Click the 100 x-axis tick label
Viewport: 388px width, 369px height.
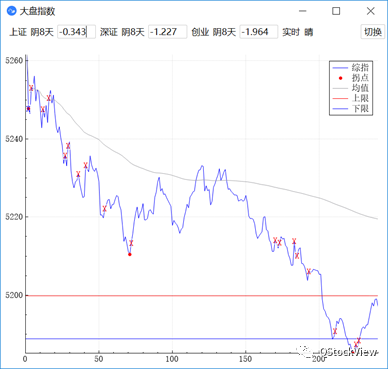pyautogui.click(x=172, y=359)
